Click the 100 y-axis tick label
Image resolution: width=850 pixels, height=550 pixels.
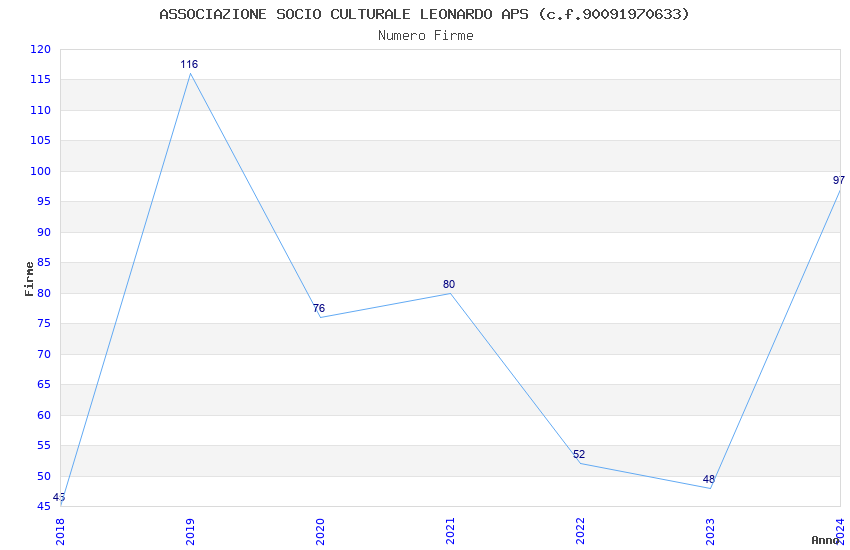coord(40,171)
